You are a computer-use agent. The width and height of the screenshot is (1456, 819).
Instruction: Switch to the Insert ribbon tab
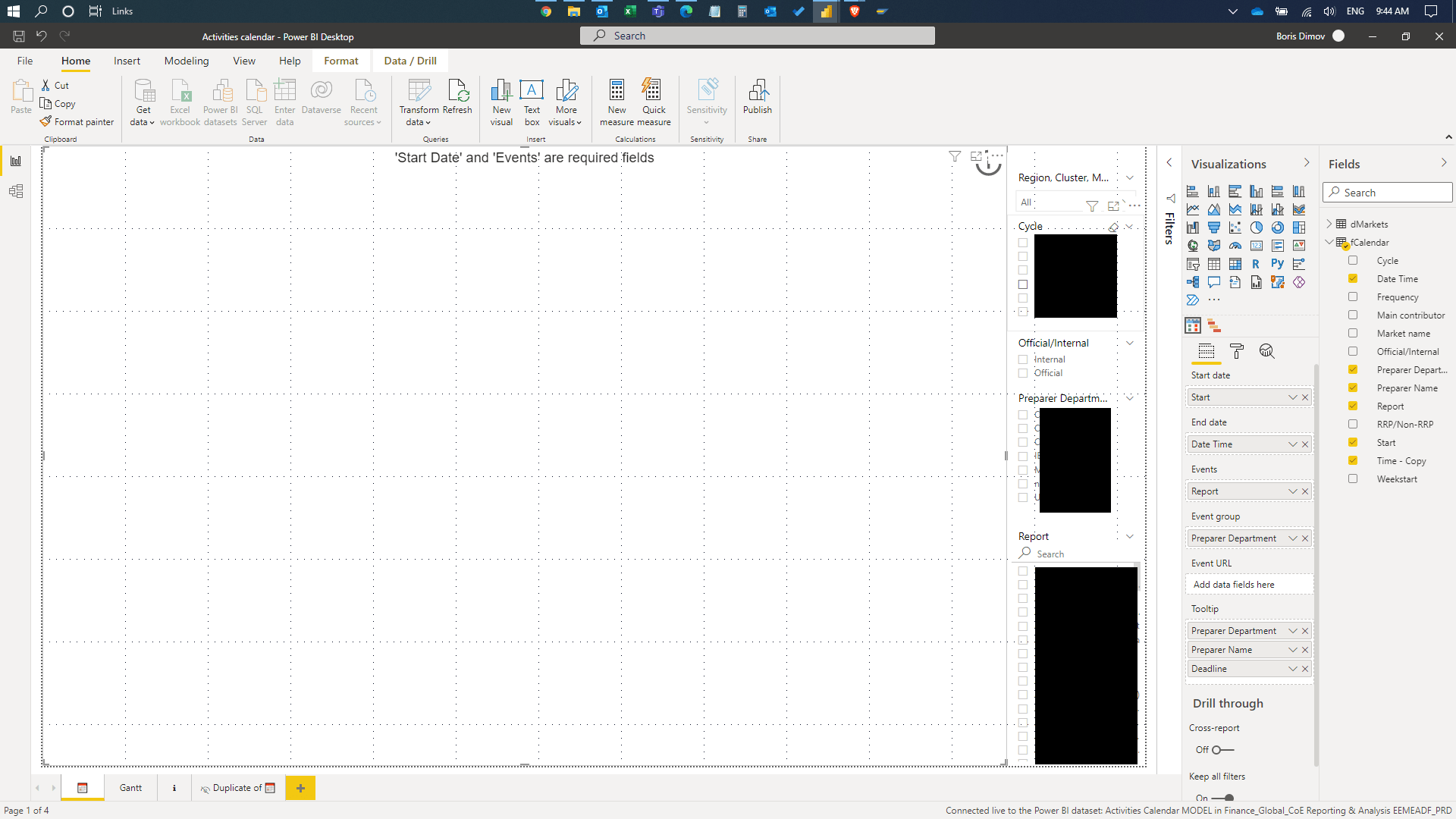pos(127,61)
